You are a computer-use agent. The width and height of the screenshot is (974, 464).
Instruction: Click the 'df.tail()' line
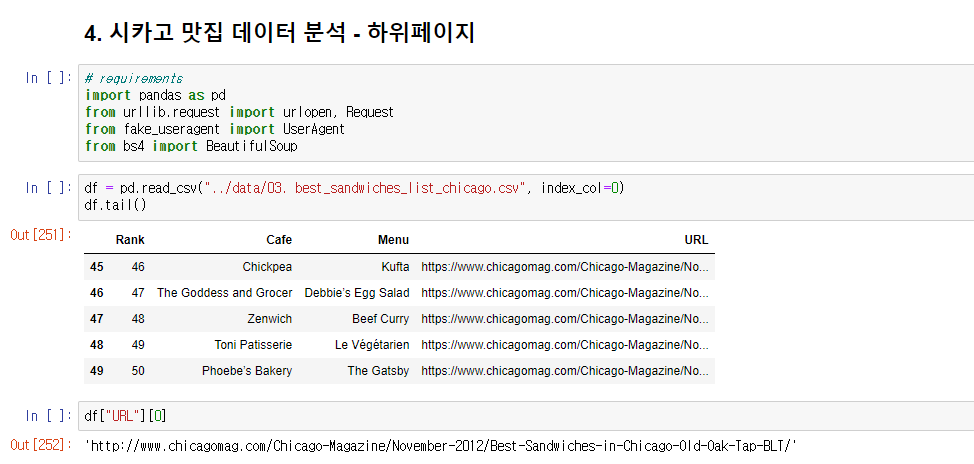[x=115, y=204]
